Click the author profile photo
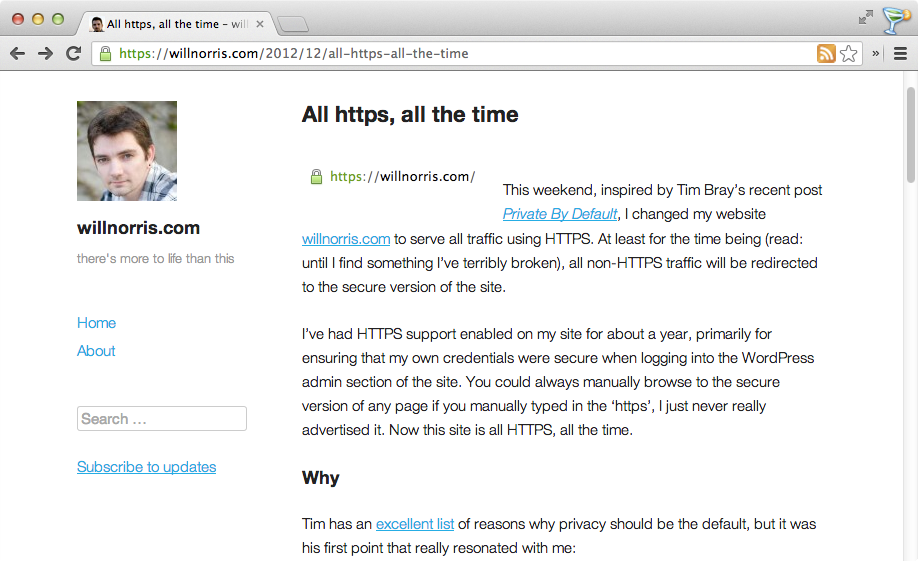 [127, 151]
